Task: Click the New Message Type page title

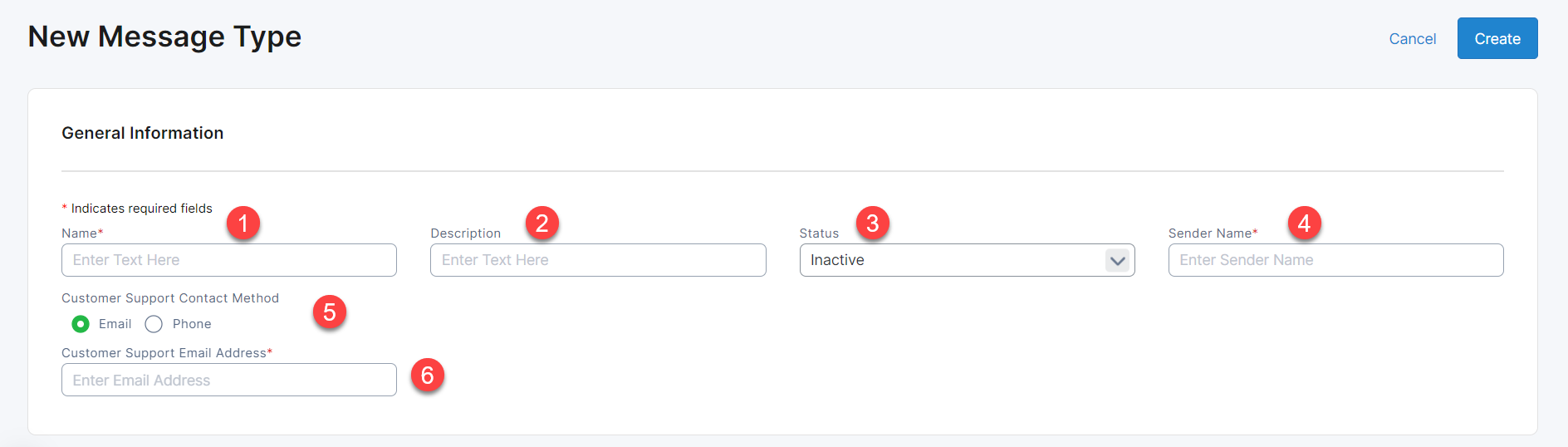Action: pos(164,37)
